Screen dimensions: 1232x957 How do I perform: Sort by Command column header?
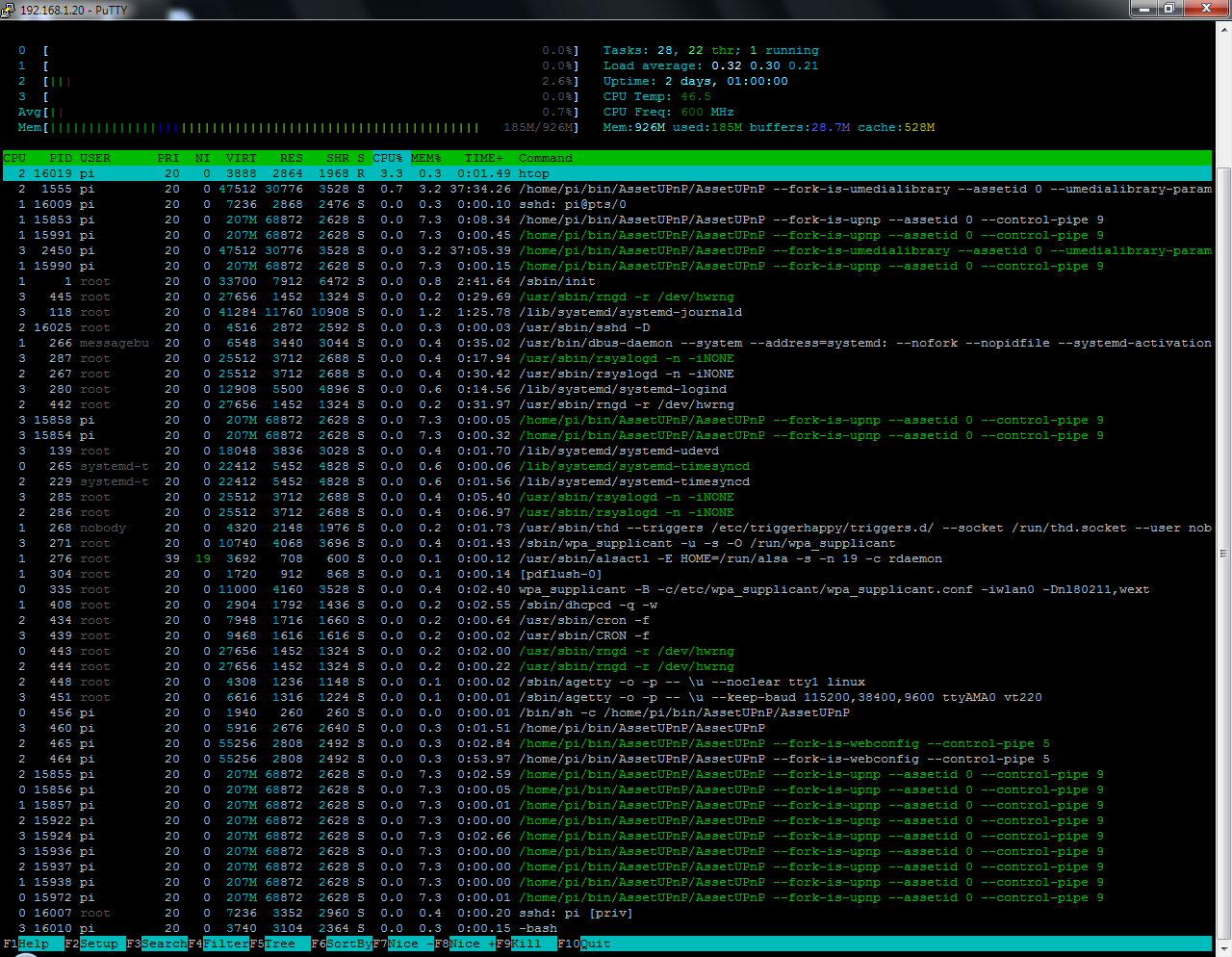coord(546,158)
